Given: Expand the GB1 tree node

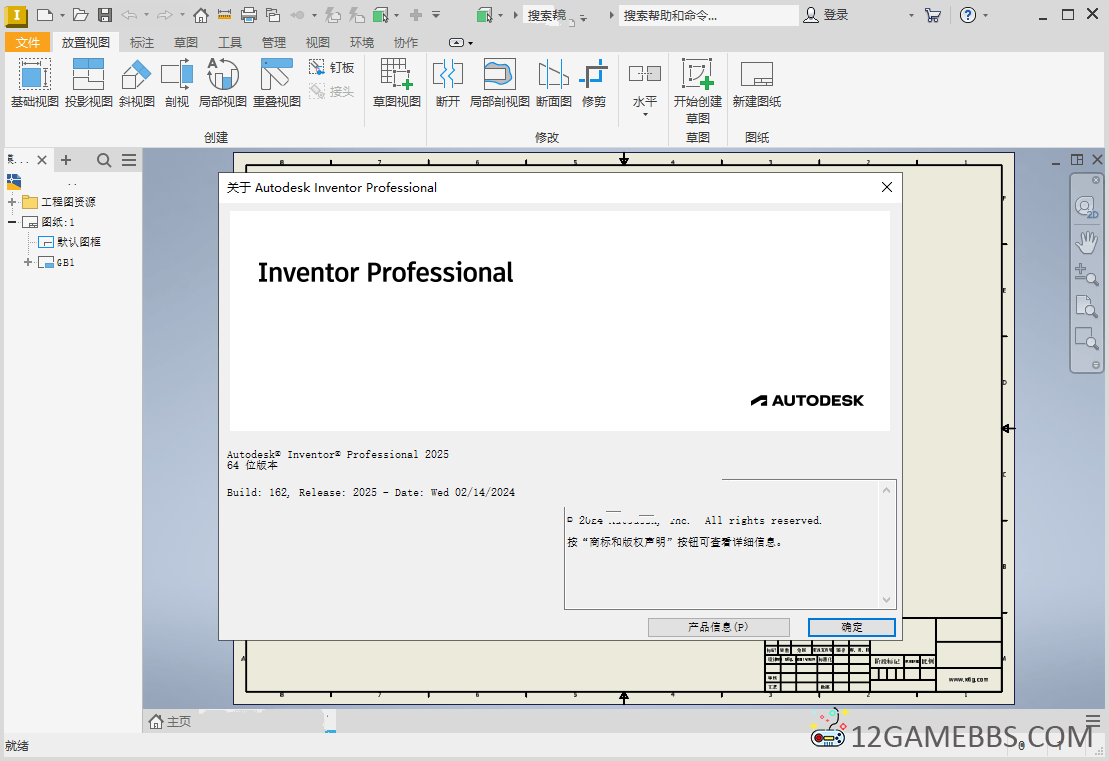Looking at the screenshot, I should tap(28, 262).
